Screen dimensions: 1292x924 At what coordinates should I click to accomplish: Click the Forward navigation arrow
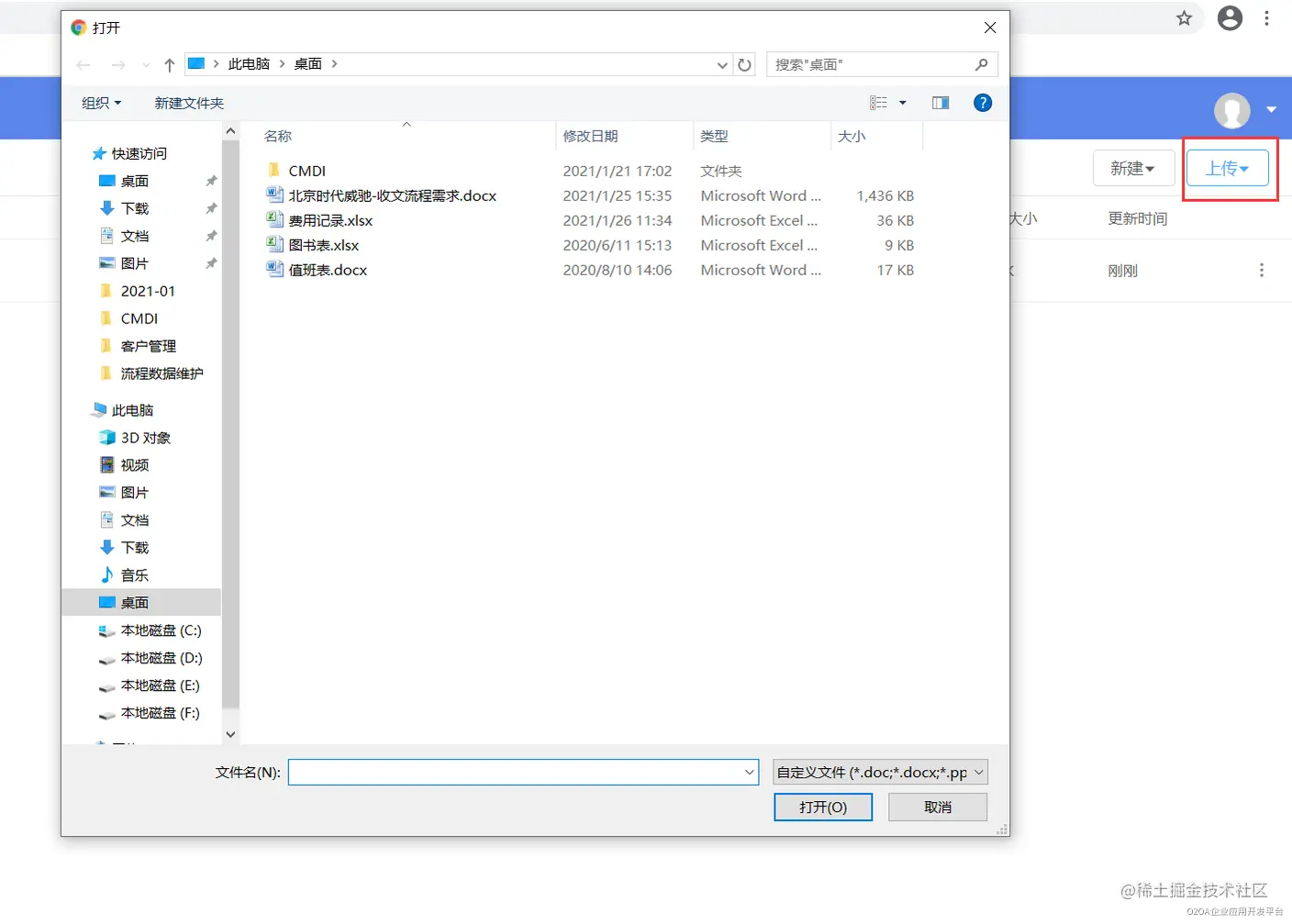click(118, 65)
